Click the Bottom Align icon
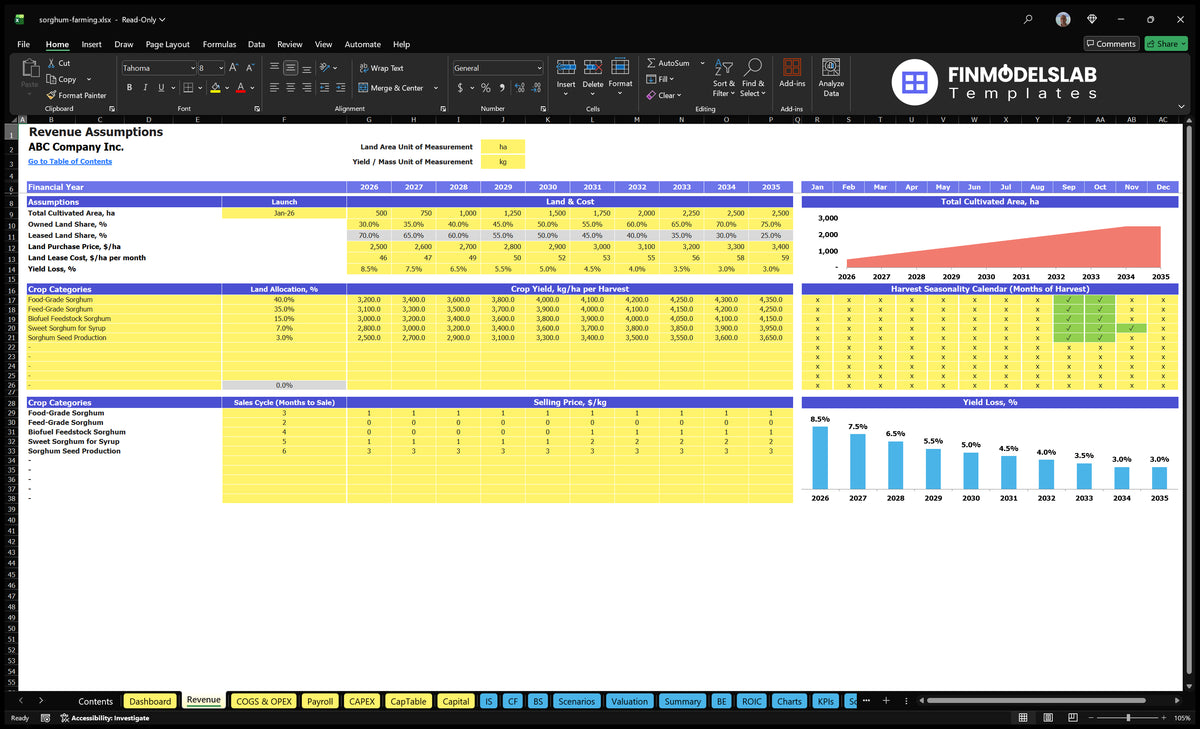Screen dimensions: 1200x729 pos(307,68)
